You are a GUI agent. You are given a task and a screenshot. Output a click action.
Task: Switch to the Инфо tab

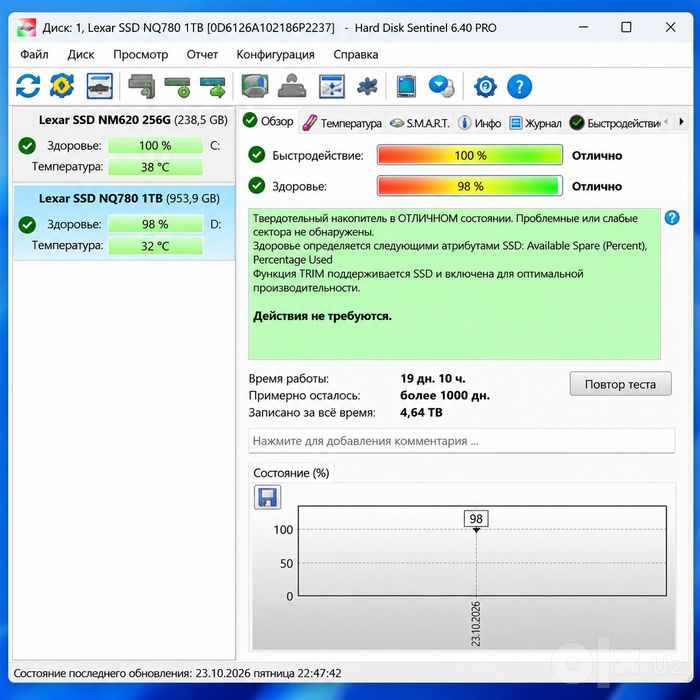[x=479, y=123]
